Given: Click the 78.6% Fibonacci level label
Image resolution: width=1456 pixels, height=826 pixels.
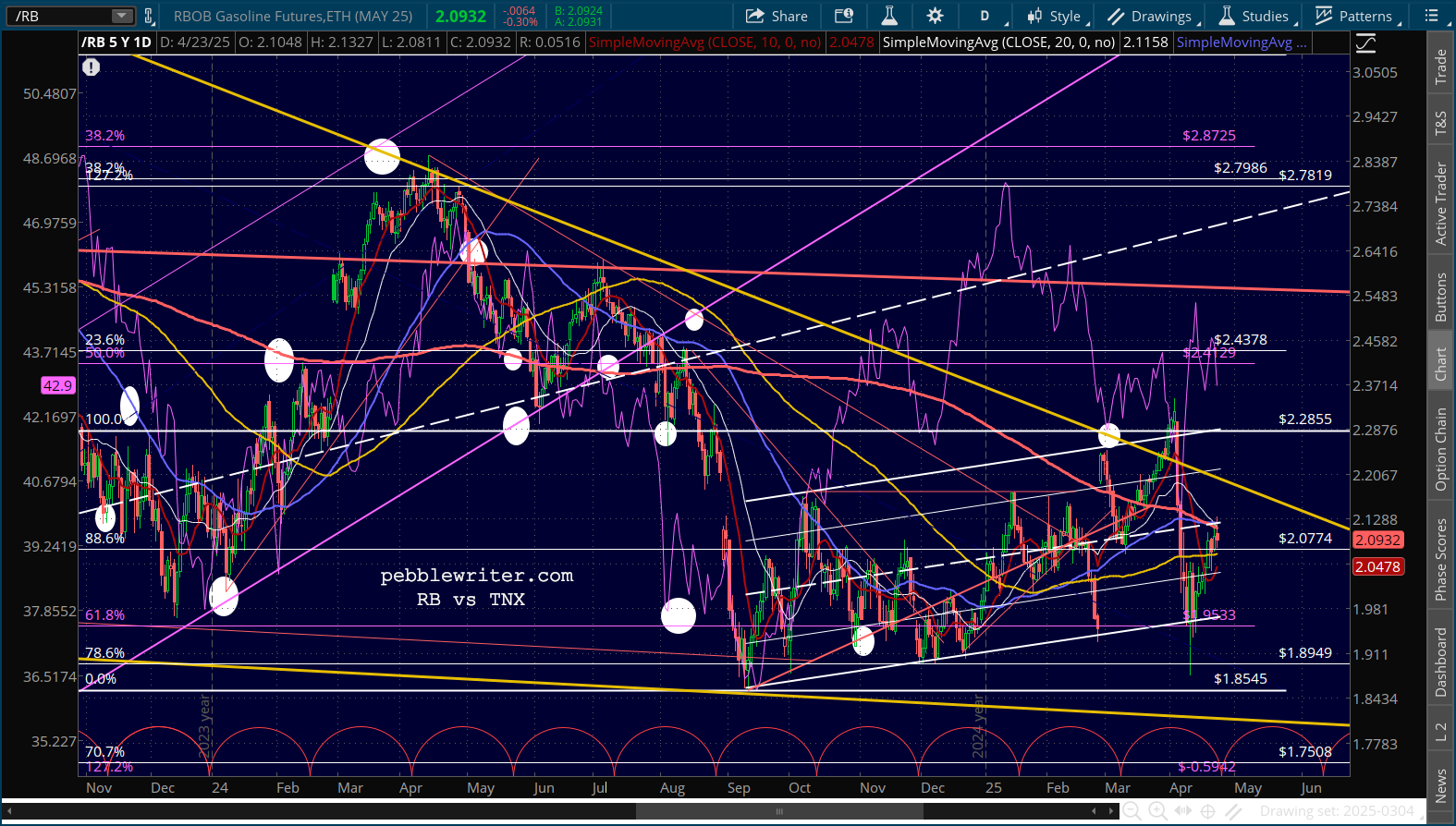Looking at the screenshot, I should pos(104,652).
